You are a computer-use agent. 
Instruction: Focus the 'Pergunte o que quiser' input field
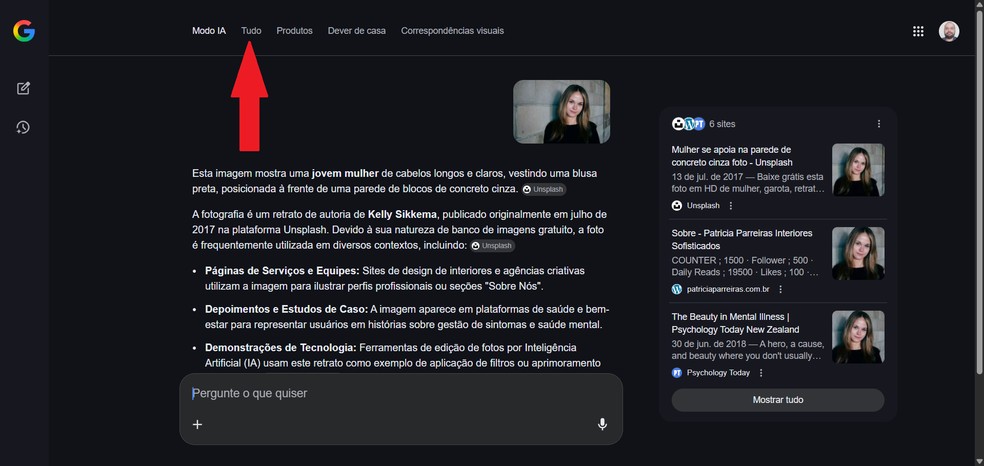pyautogui.click(x=401, y=394)
